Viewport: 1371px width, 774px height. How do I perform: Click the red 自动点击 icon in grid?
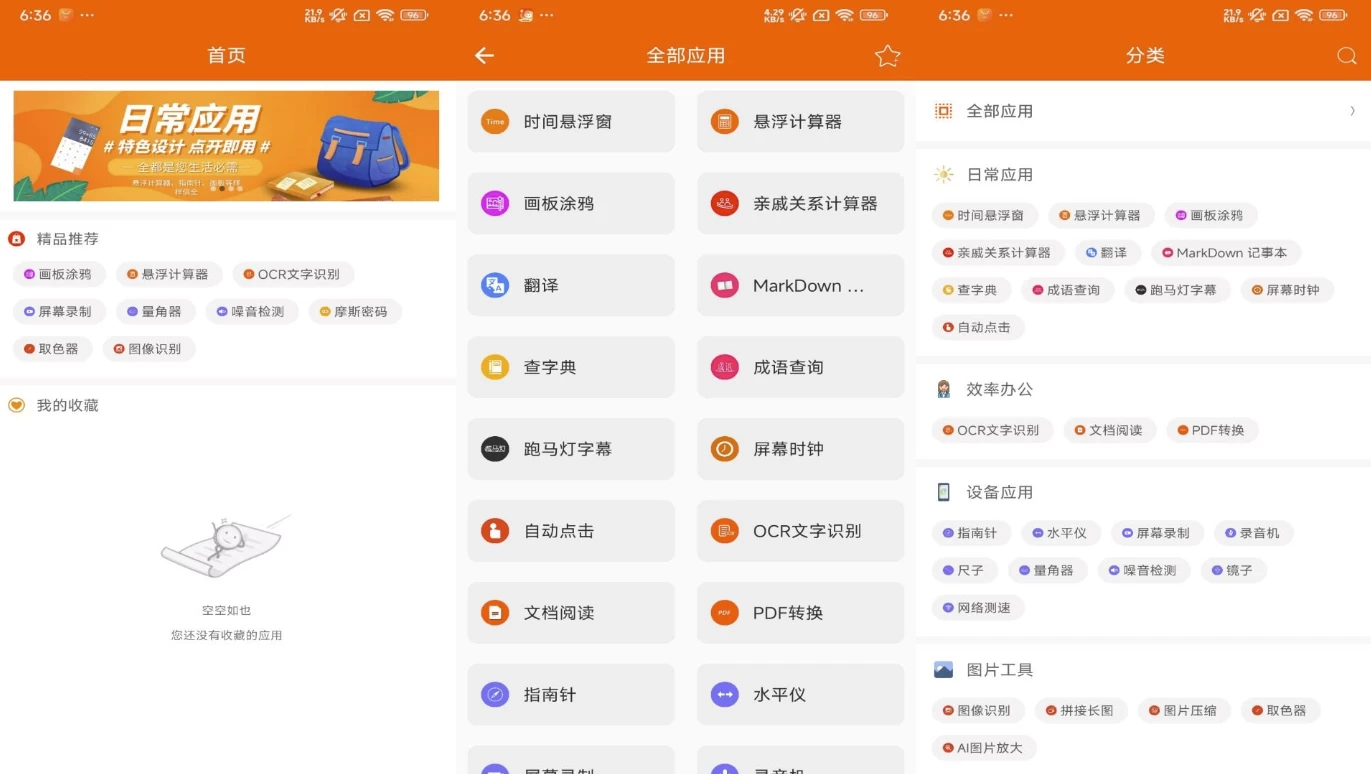pyautogui.click(x=495, y=531)
